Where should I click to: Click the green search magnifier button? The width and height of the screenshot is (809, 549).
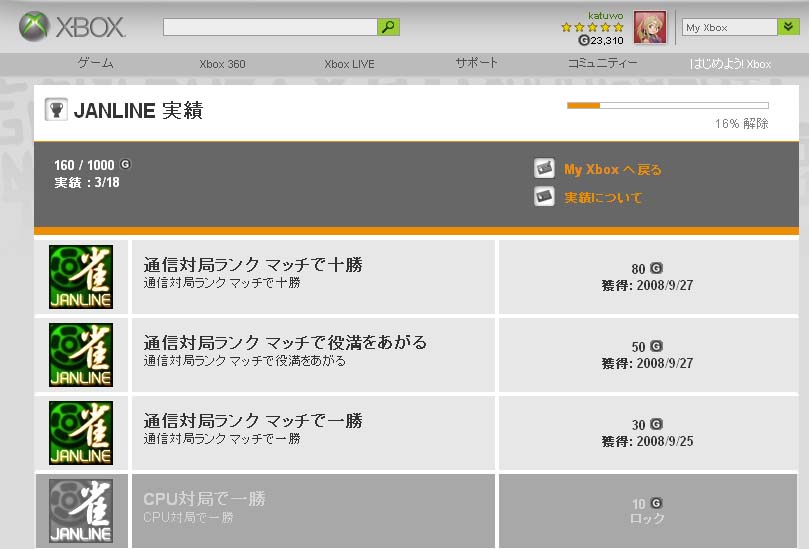click(389, 27)
